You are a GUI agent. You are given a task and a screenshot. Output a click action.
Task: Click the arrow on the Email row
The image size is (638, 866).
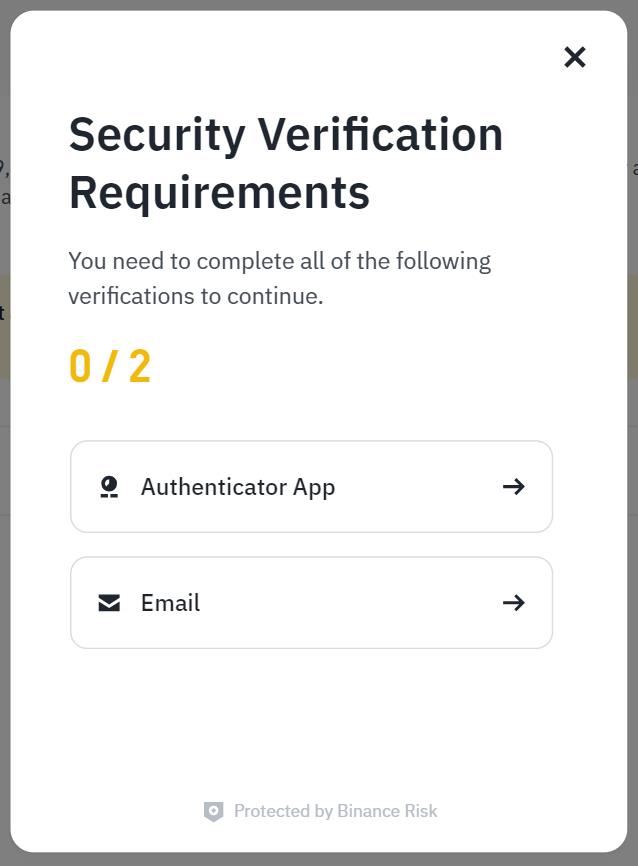[513, 603]
